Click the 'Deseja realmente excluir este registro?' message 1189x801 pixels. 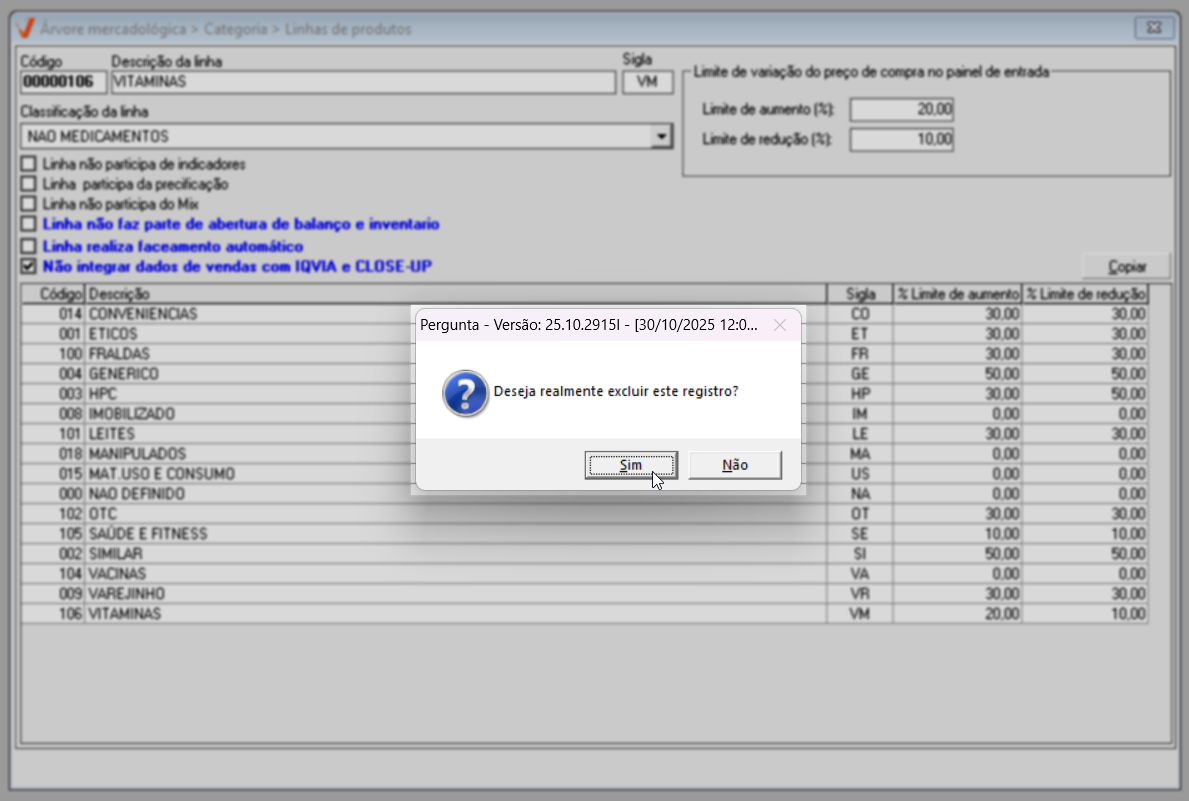[616, 391]
